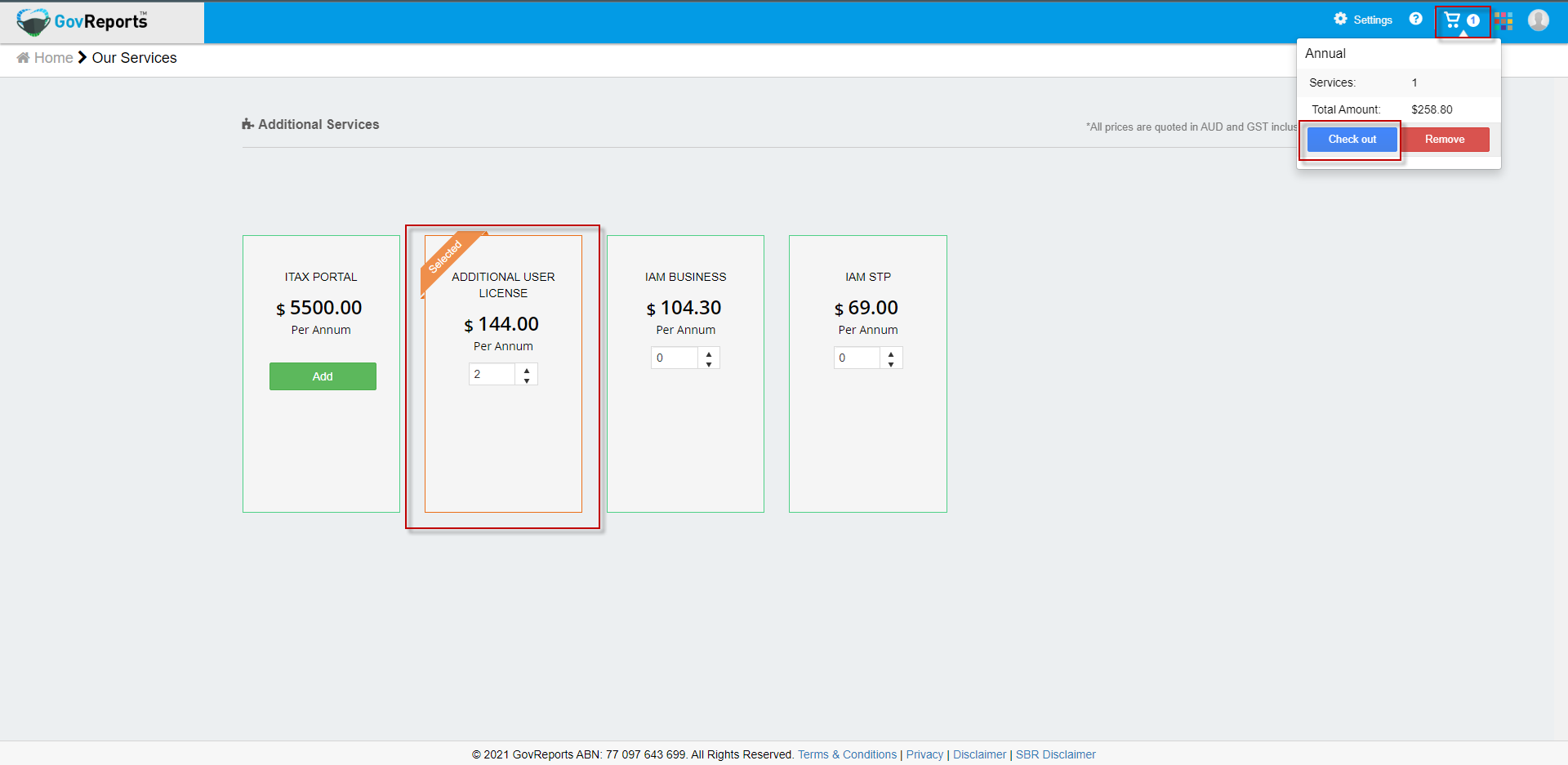
Task: Click the Total Amount: label in cart
Action: tap(1346, 109)
